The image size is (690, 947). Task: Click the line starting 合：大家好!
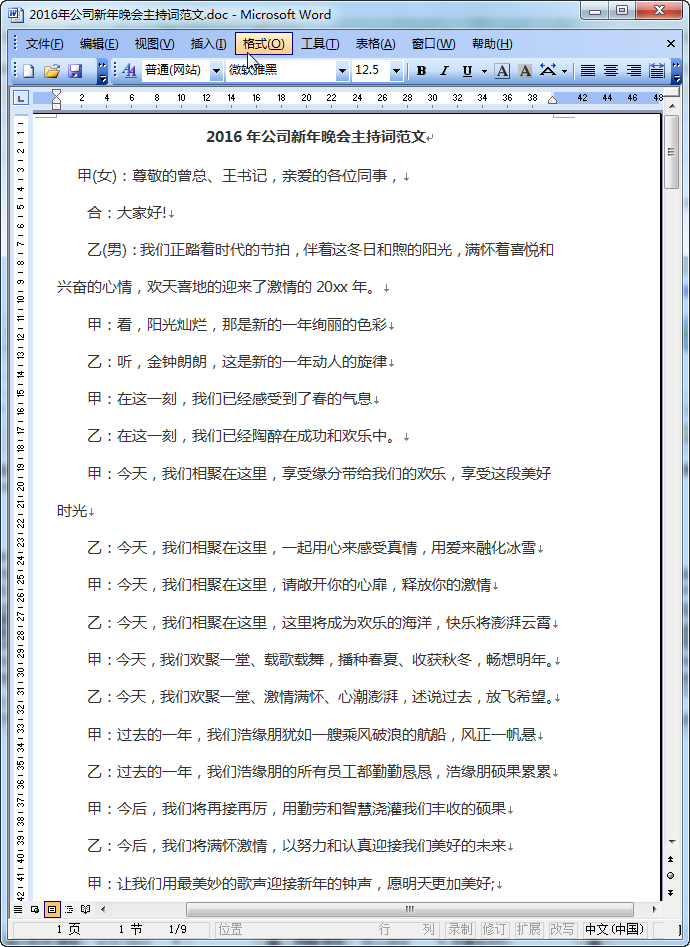tap(127, 213)
